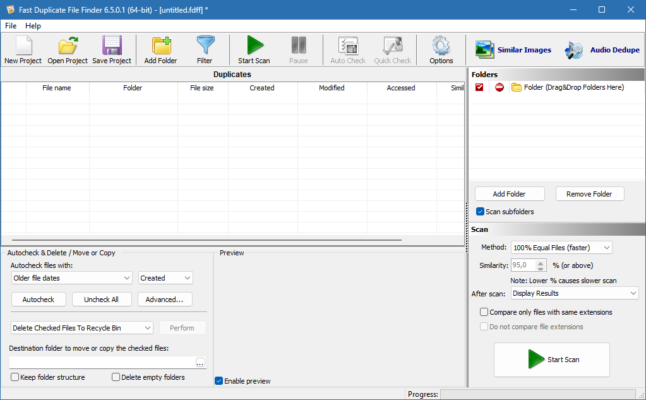Sort by the Created column header

[x=262, y=88]
